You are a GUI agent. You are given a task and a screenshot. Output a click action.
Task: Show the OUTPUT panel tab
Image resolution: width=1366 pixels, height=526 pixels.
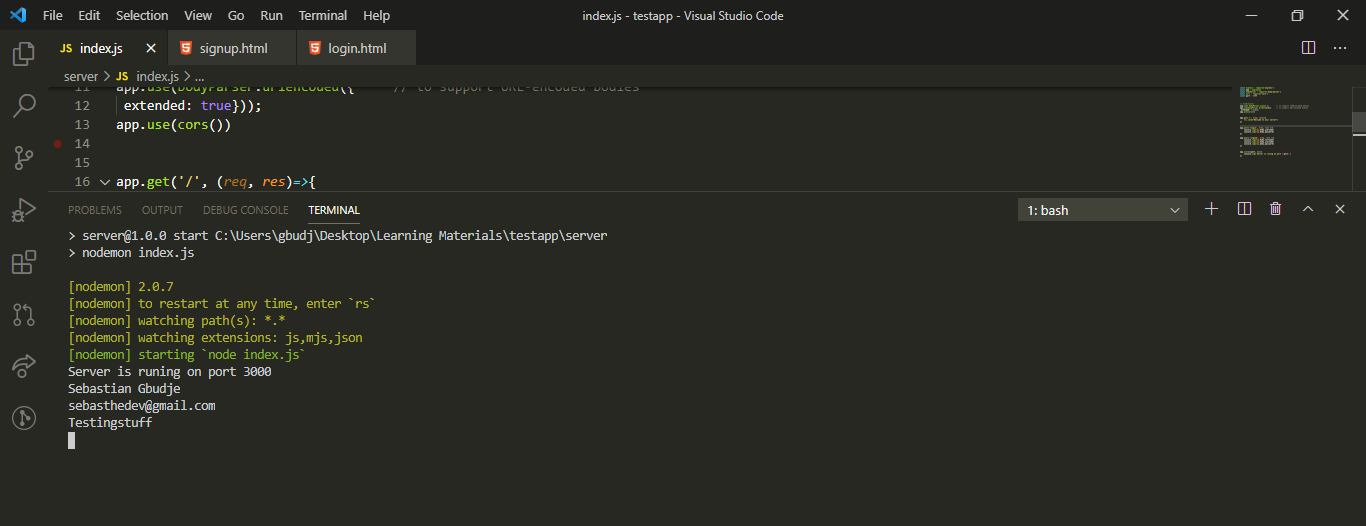(x=162, y=210)
